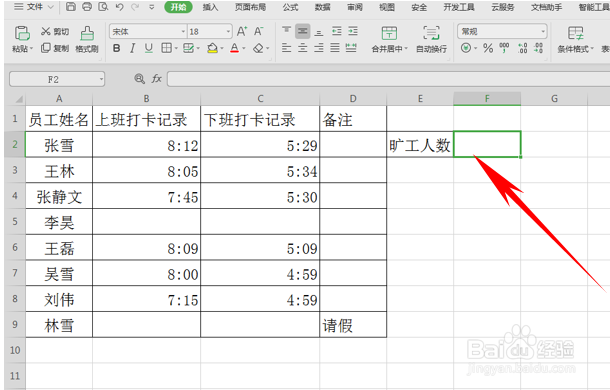Viewport: 610px width, 390px height.
Task: Open the font name box showing 宋体
Action: [x=148, y=32]
